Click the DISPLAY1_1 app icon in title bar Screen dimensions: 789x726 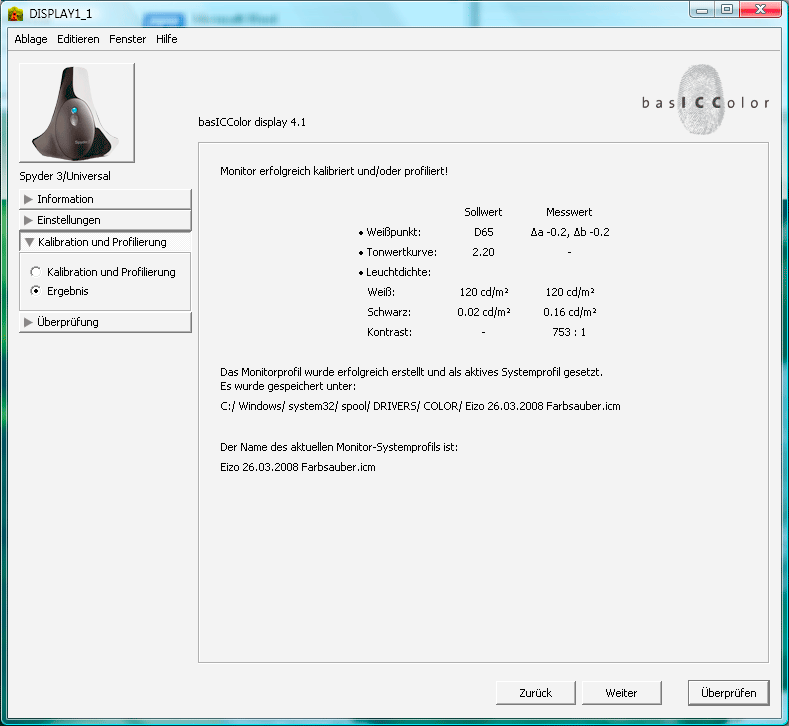[15, 11]
